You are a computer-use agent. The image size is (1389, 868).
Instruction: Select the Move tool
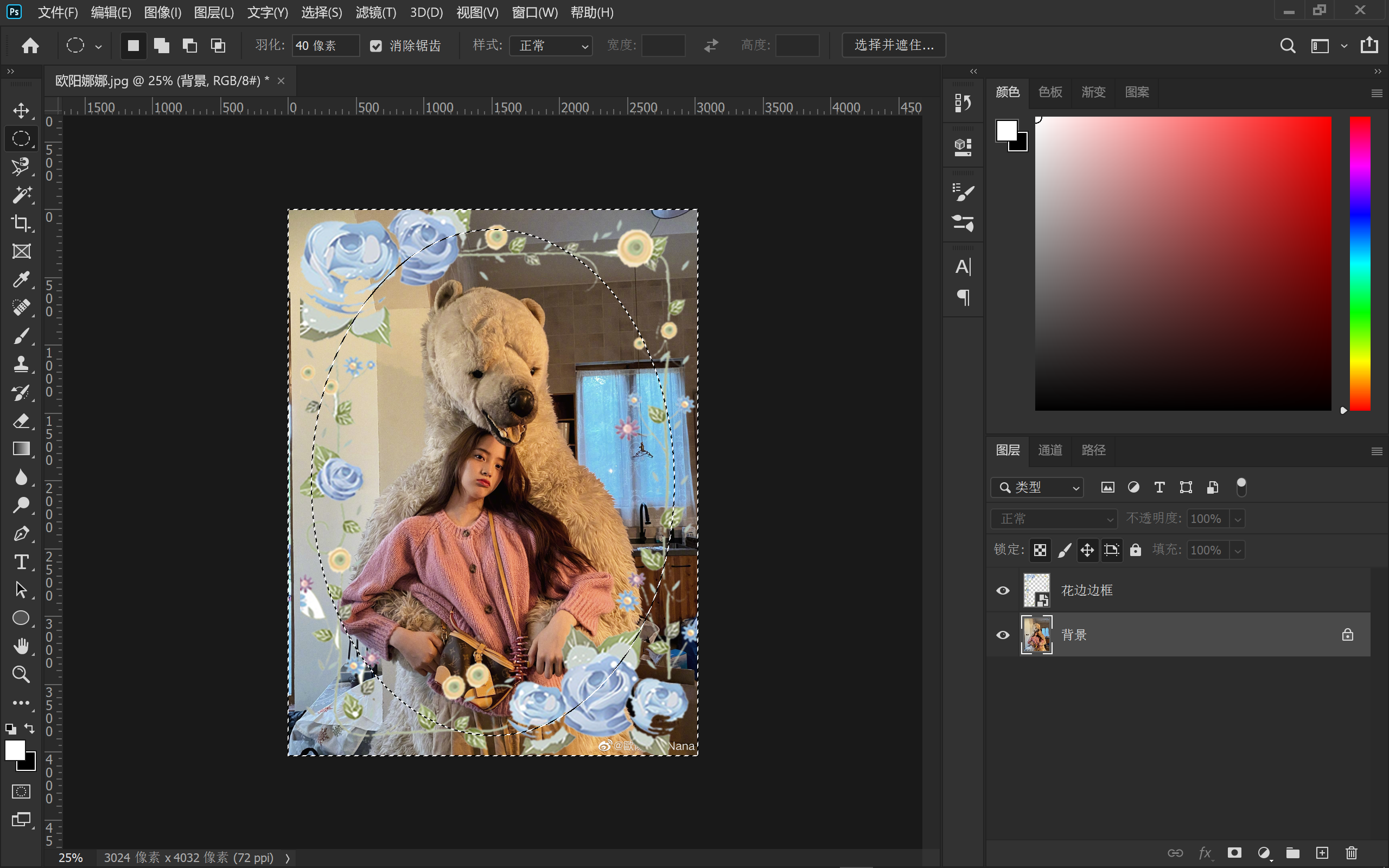[x=21, y=110]
